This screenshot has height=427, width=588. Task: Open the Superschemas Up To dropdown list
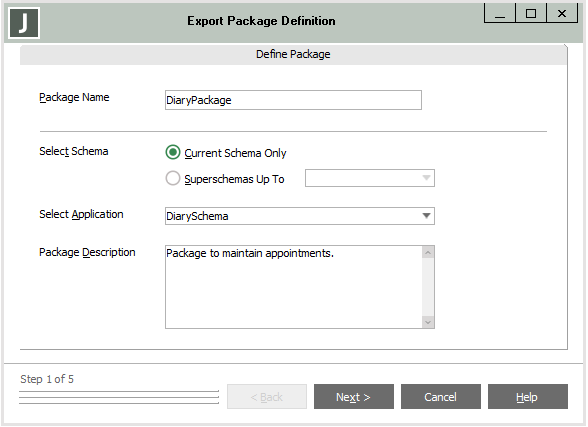(426, 178)
